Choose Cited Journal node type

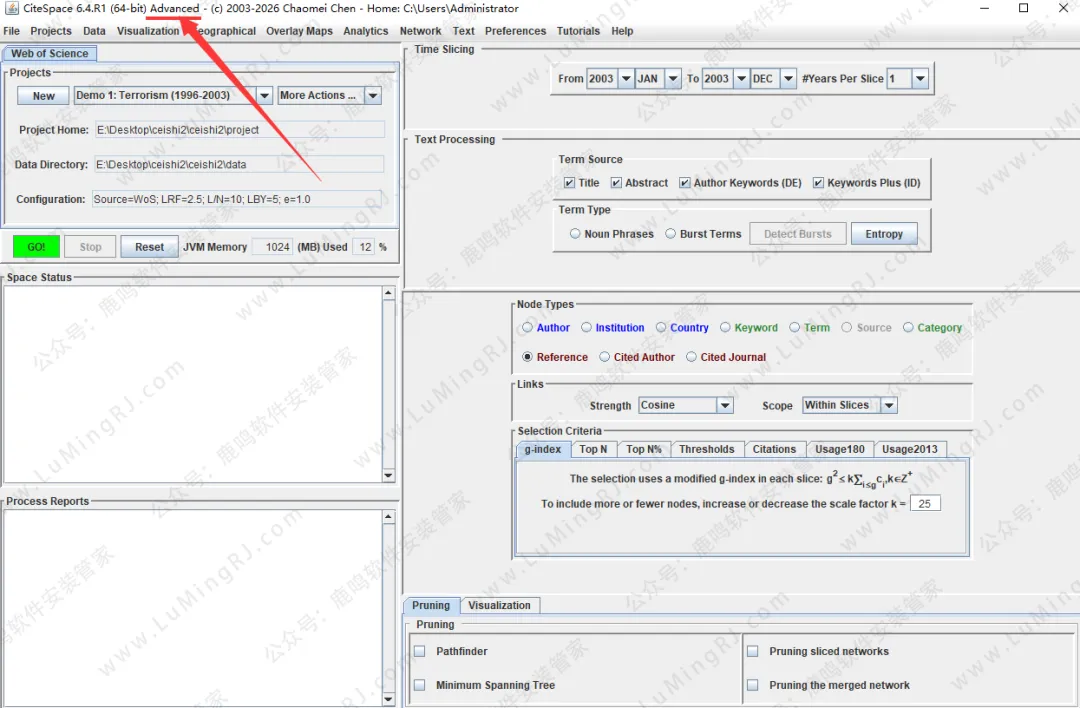coord(692,357)
